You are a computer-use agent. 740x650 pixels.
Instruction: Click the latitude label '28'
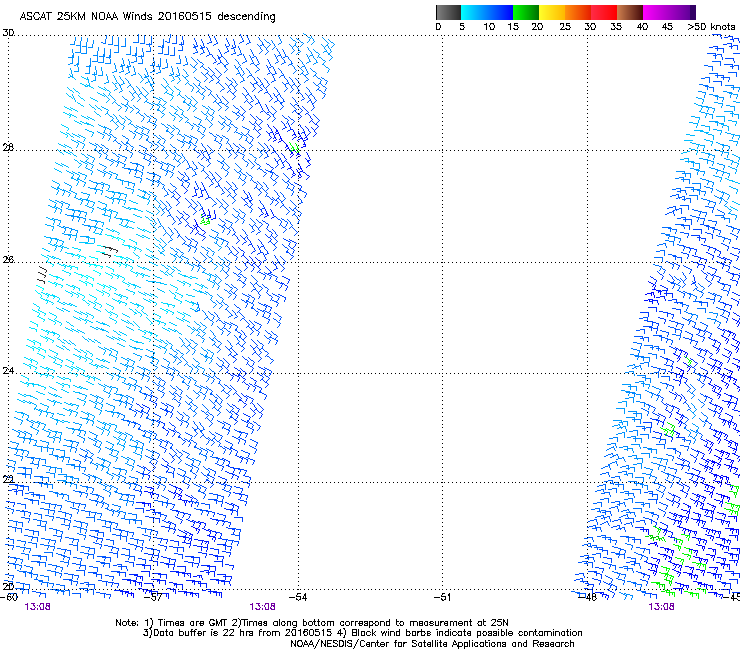click(x=8, y=148)
